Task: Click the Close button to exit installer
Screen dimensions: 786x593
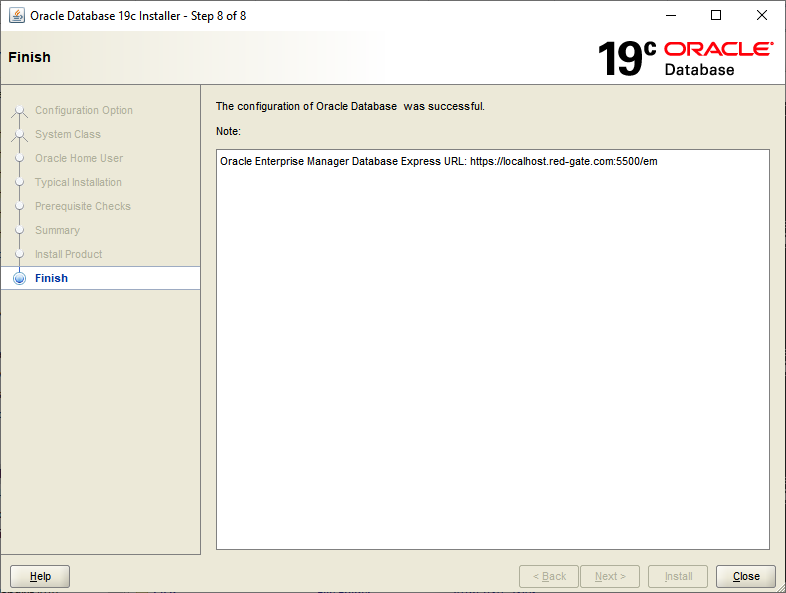Action: point(745,576)
